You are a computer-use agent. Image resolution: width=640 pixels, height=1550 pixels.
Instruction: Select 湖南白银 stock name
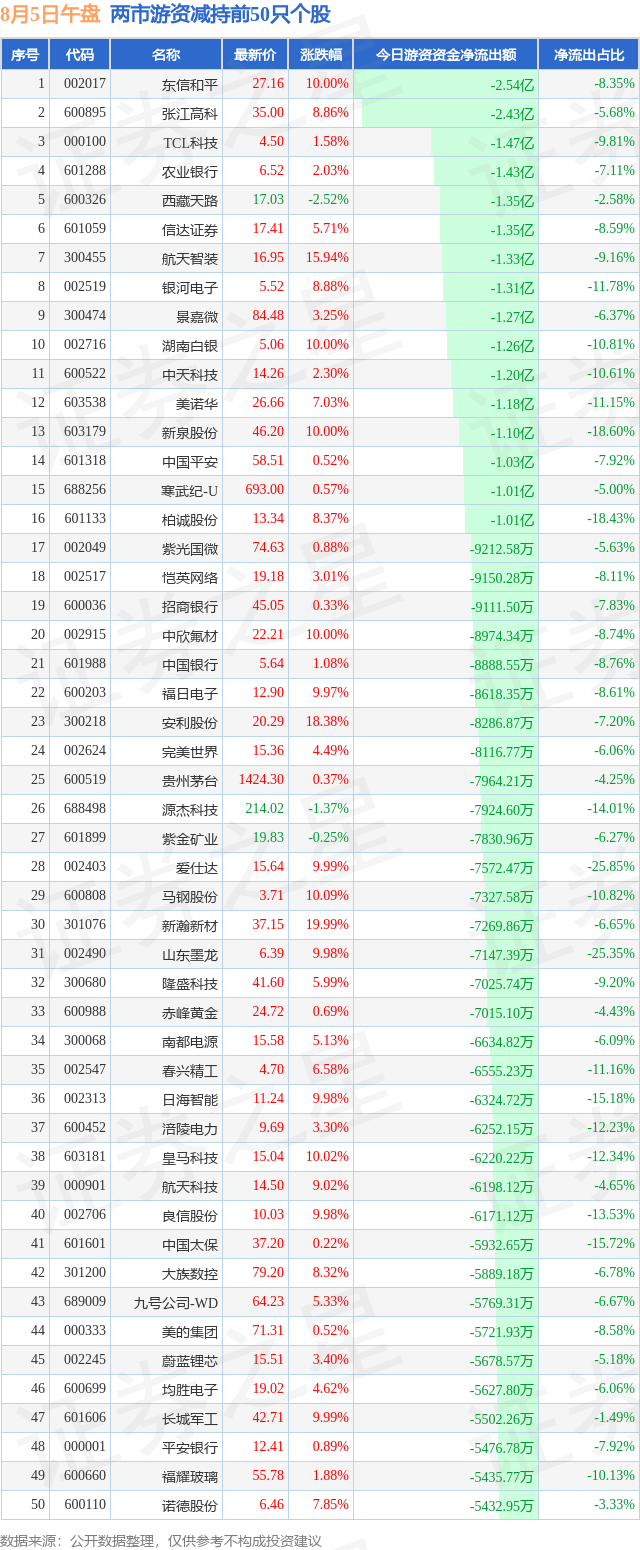pos(190,345)
